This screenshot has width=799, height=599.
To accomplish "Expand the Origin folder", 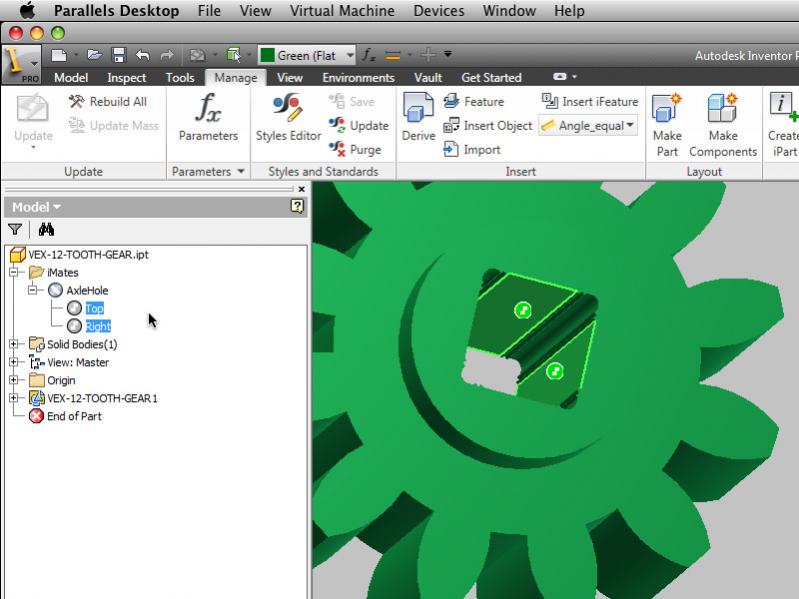I will click(14, 379).
